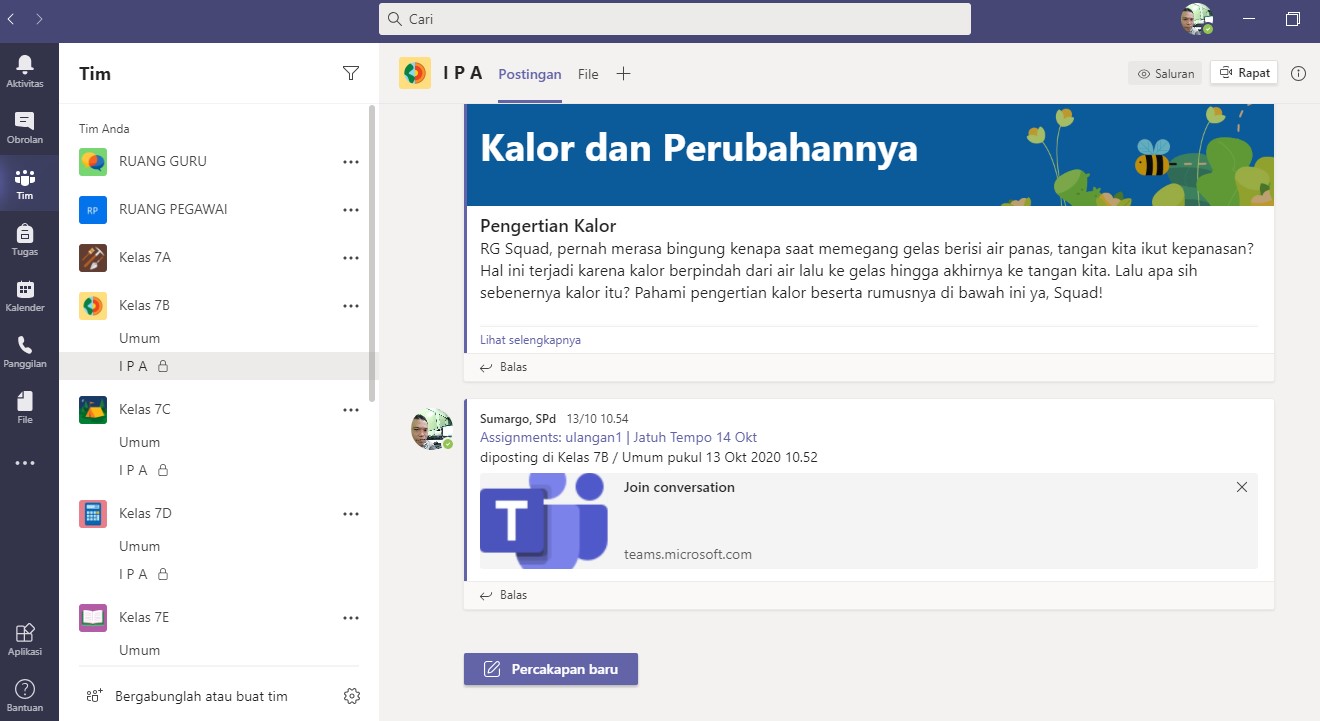This screenshot has height=721, width=1320.
Task: Add a new tab with plus
Action: 623,74
